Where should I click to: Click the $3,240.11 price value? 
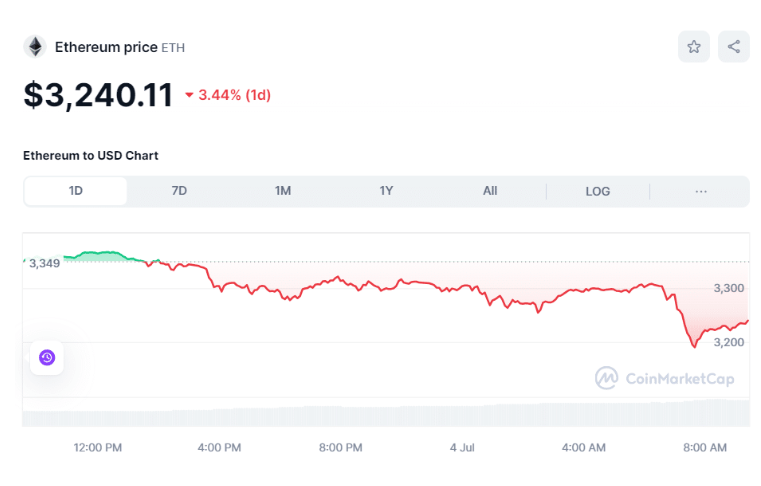point(98,95)
